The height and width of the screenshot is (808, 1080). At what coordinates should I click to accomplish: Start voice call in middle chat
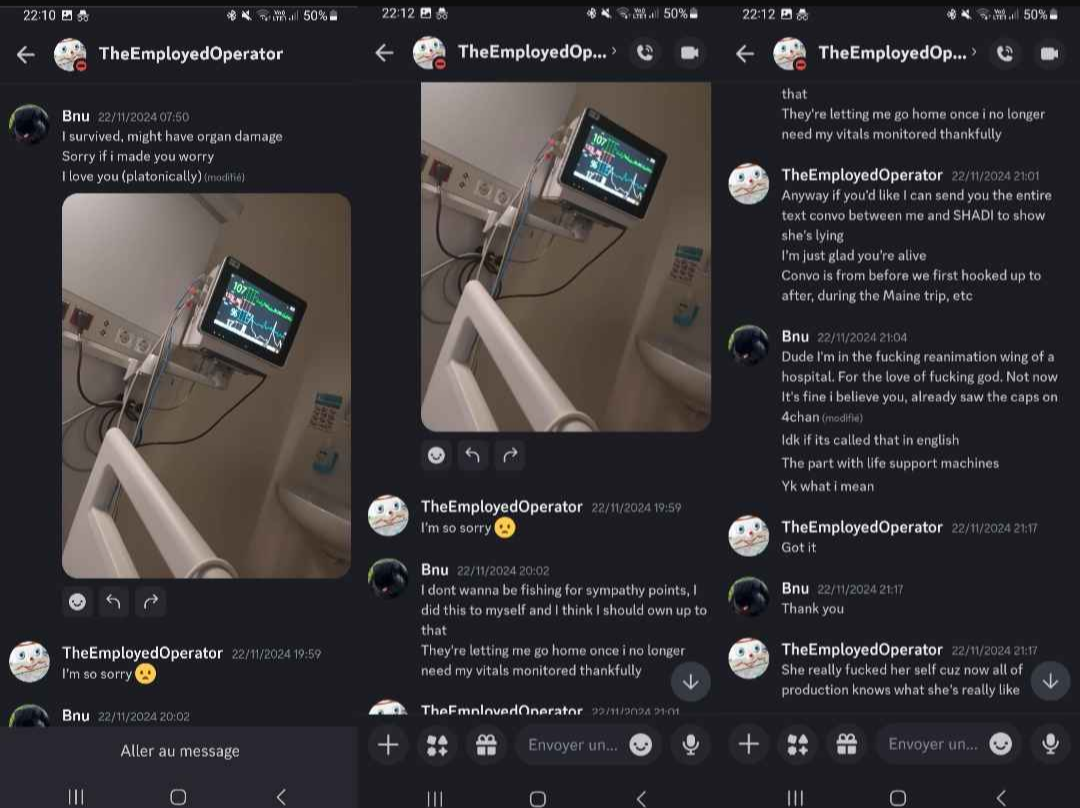coord(645,53)
